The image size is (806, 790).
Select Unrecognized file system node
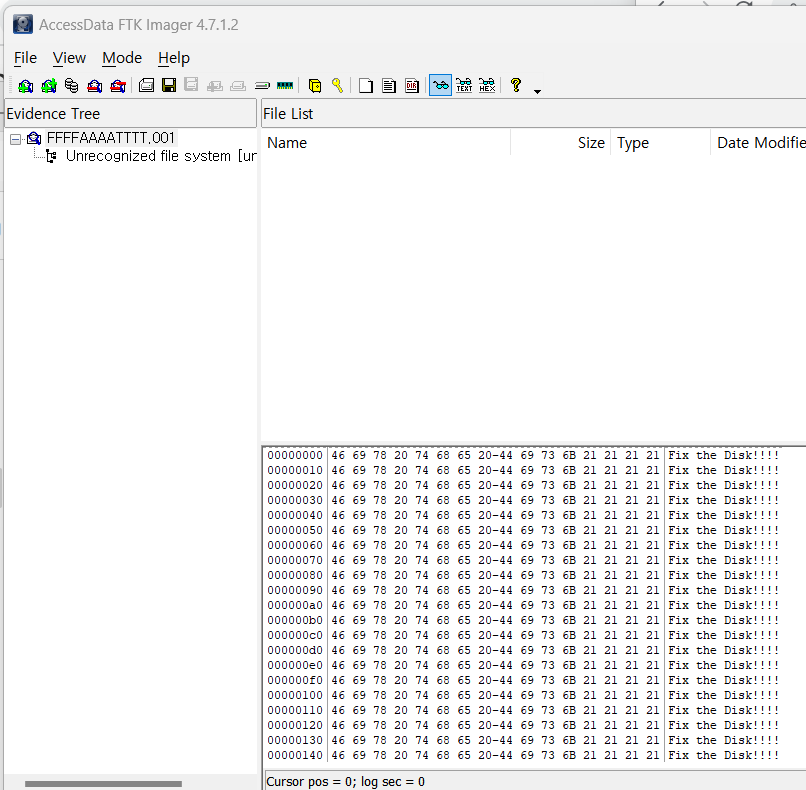pyautogui.click(x=161, y=156)
